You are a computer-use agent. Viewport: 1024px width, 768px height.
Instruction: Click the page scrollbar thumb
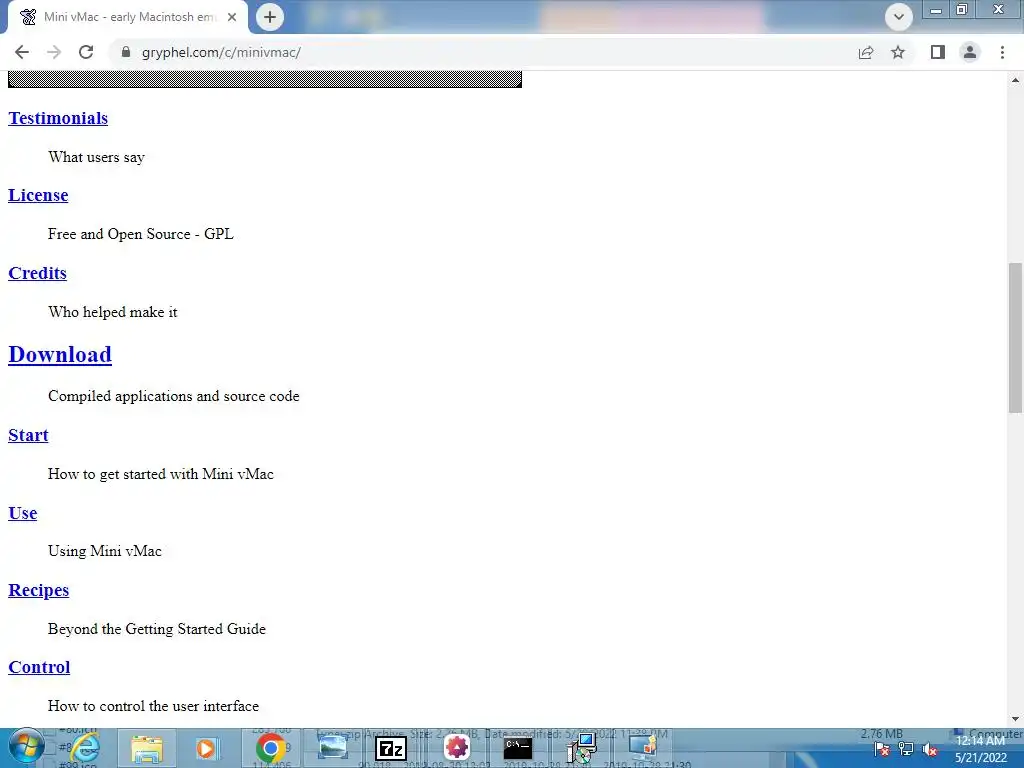click(x=1015, y=338)
